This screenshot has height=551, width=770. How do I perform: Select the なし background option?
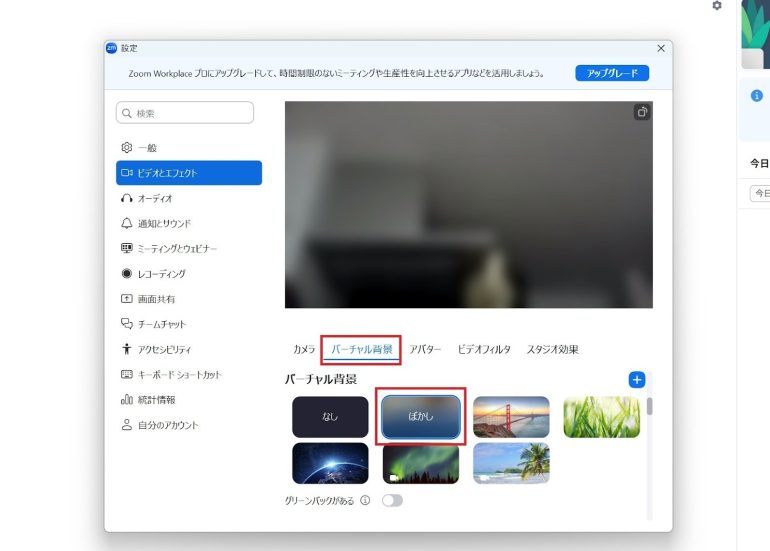(x=330, y=417)
